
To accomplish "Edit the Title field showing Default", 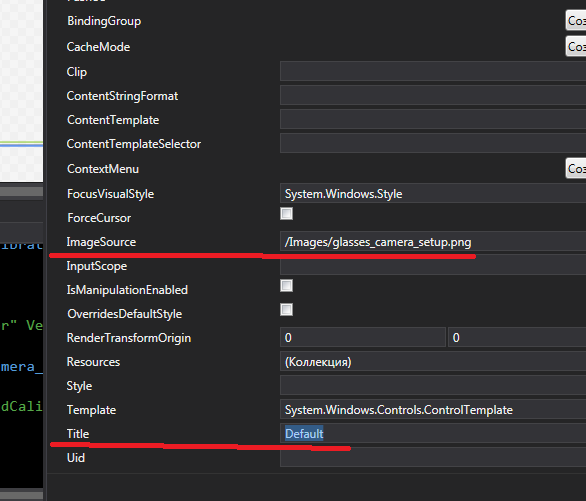I will [x=433, y=433].
